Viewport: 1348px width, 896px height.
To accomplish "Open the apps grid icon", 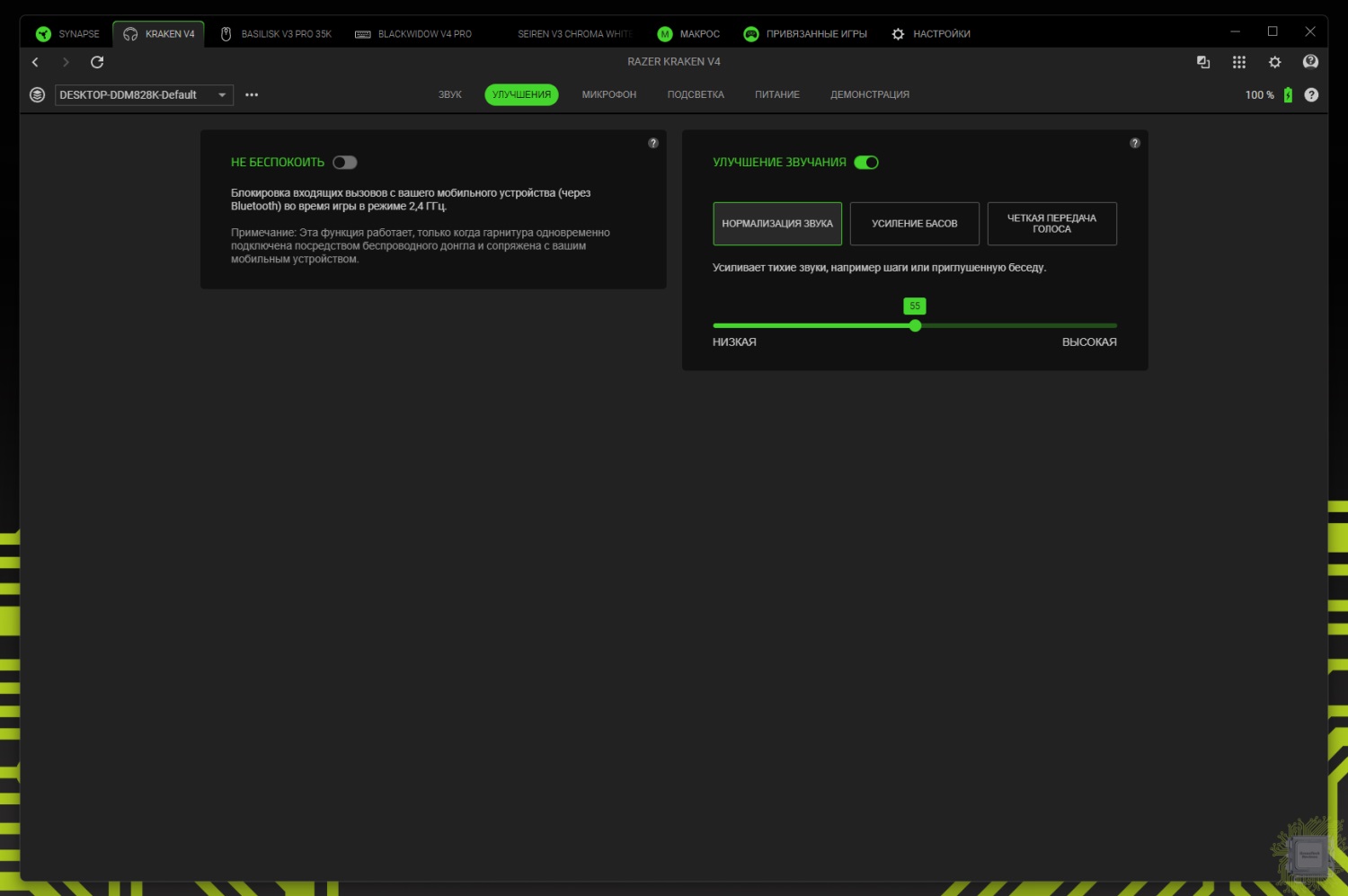I will point(1238,62).
